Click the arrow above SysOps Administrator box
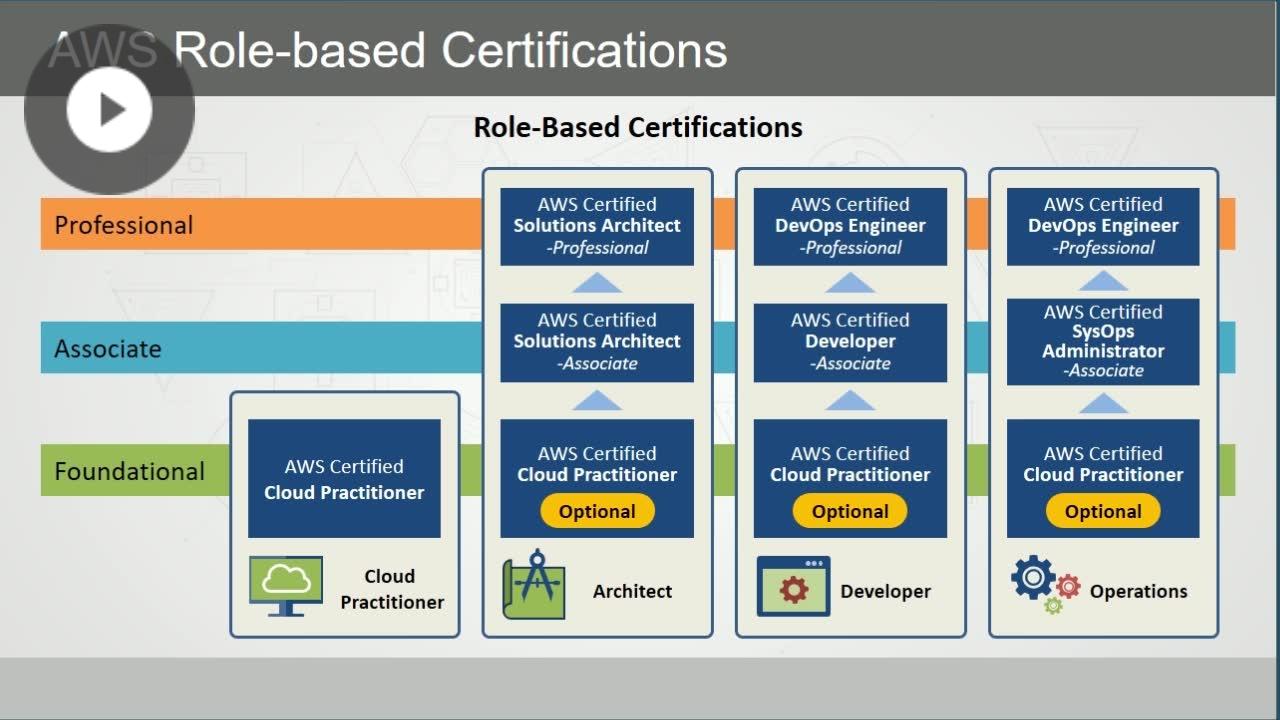This screenshot has height=720, width=1280. (1103, 280)
